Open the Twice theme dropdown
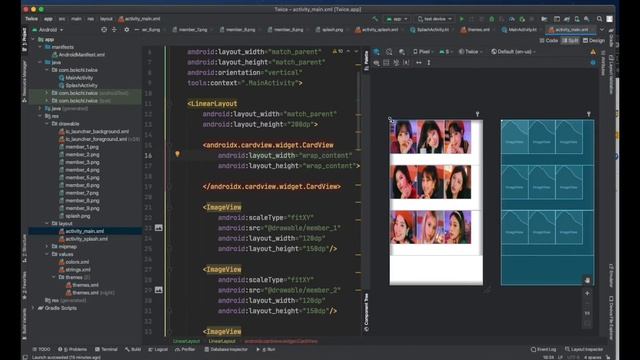This screenshot has height=360, width=640. (x=470, y=52)
